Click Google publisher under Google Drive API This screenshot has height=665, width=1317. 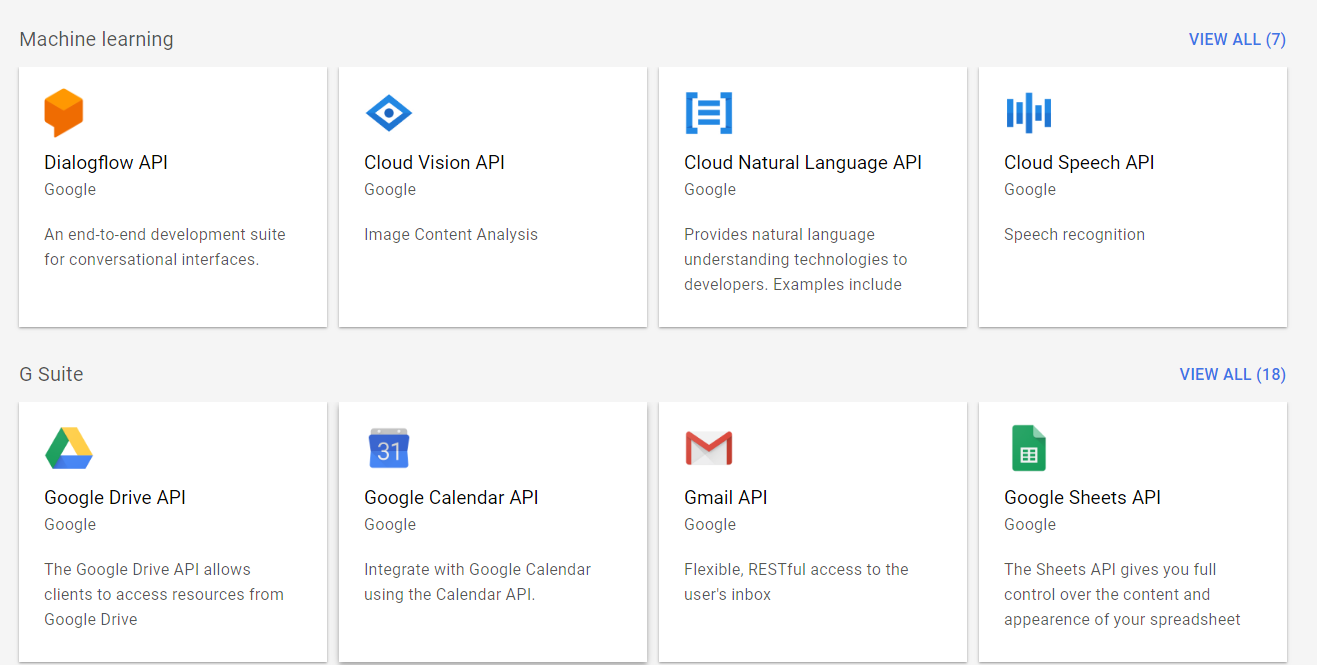[70, 524]
